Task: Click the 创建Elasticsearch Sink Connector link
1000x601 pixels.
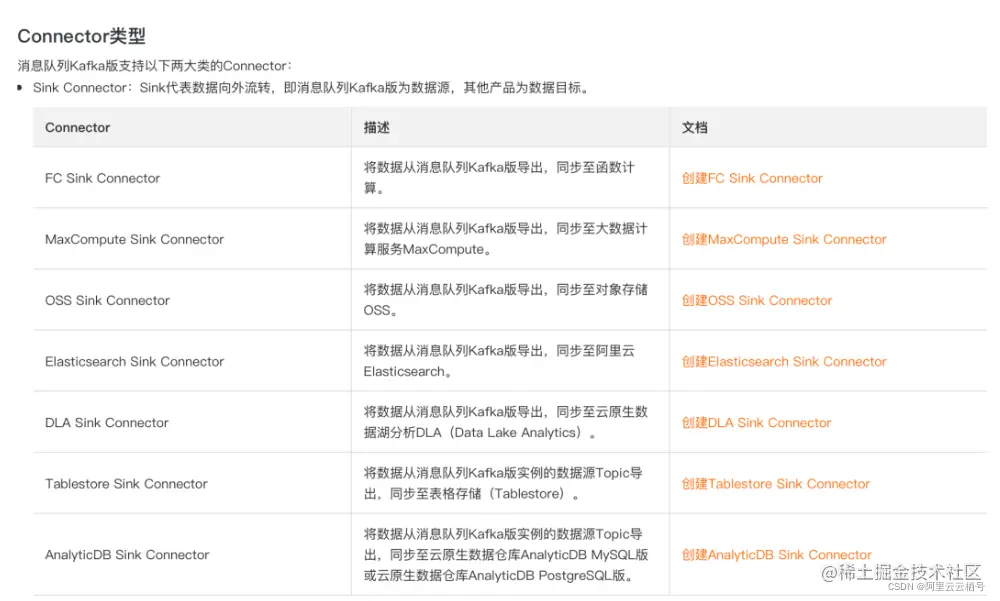Action: pos(784,362)
